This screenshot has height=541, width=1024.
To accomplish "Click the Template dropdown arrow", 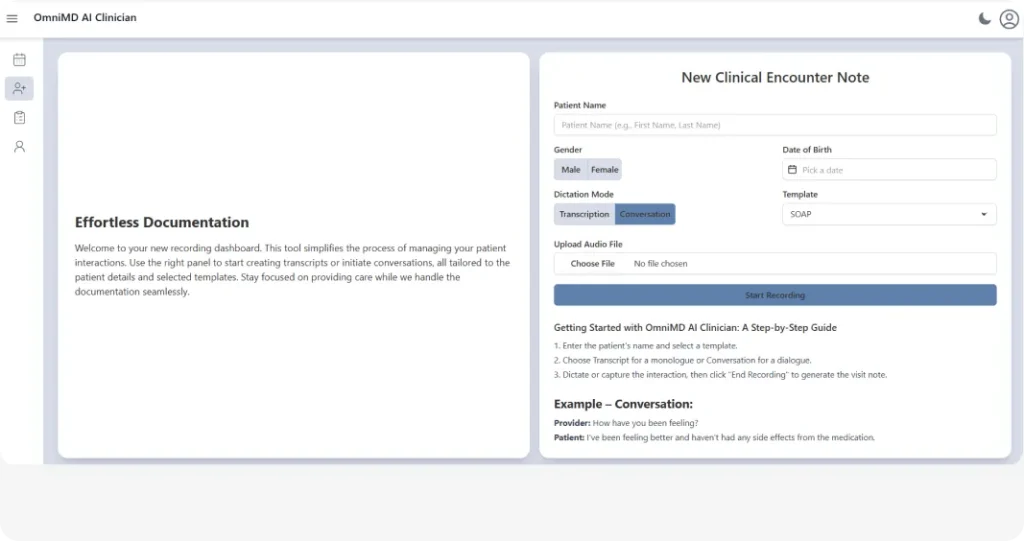I will [x=983, y=214].
